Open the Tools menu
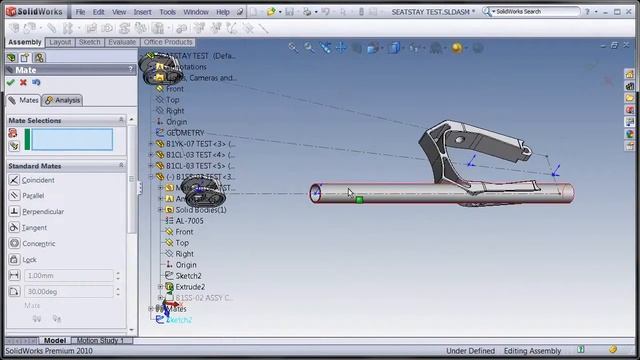Image resolution: width=640 pixels, height=360 pixels. [x=167, y=12]
